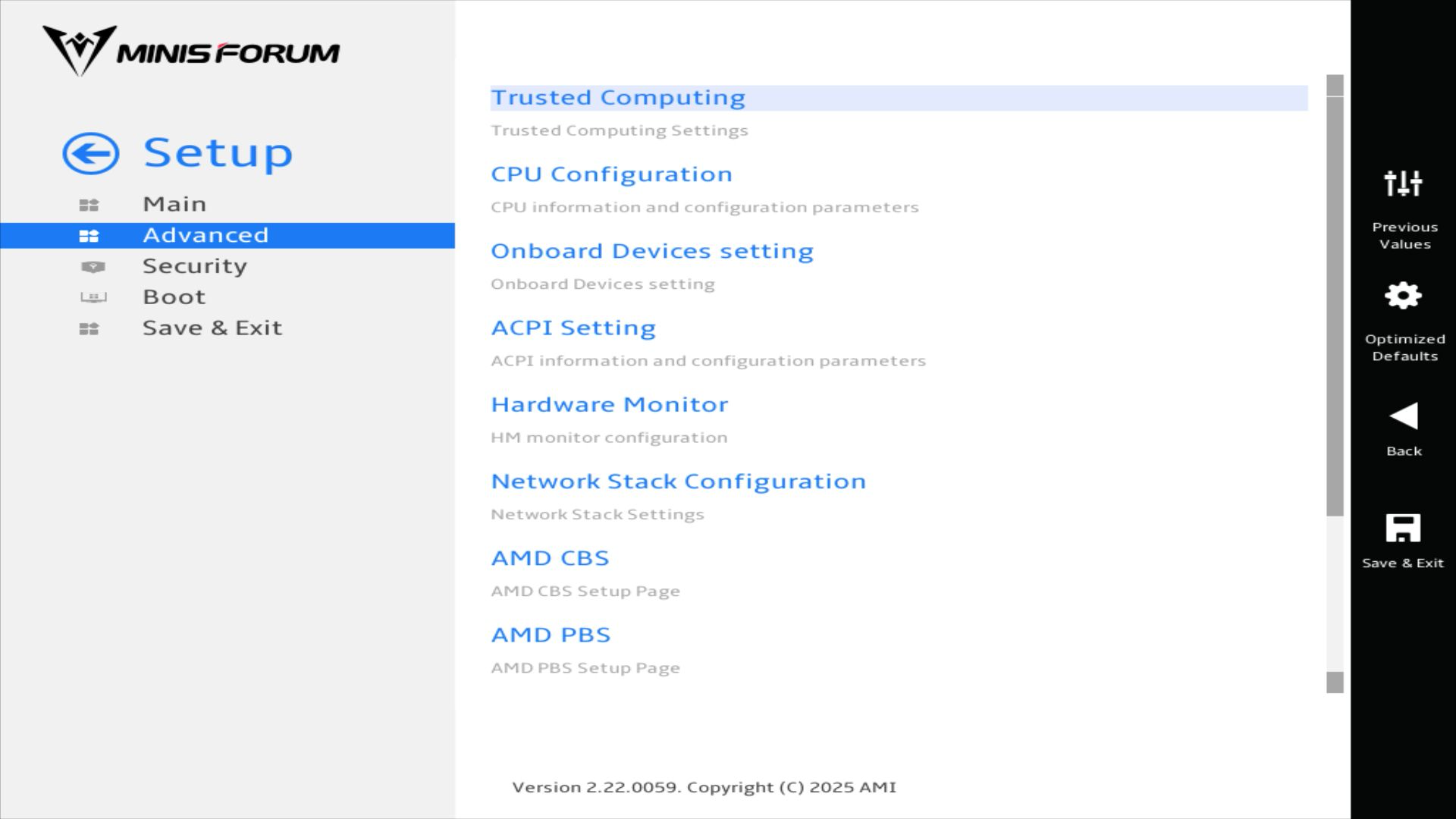
Task: Open AMD CBS setup page
Action: (550, 558)
